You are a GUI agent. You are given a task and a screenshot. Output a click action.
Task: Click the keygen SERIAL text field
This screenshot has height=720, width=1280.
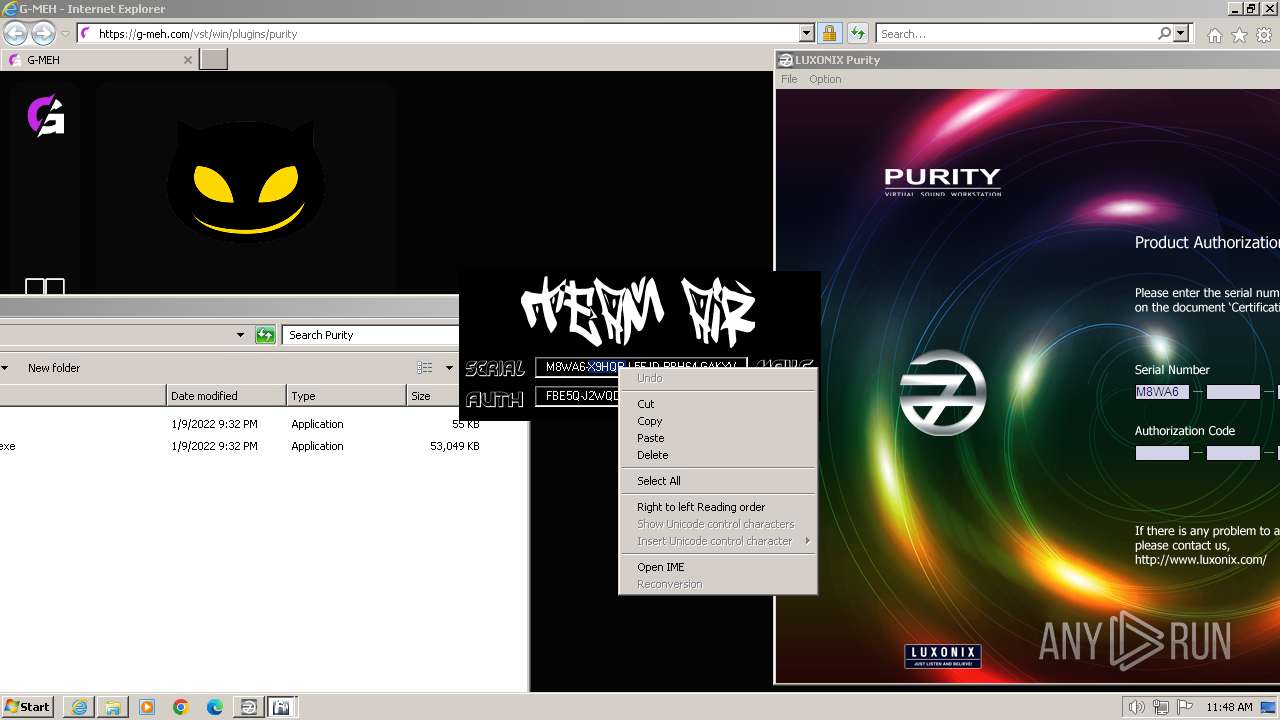[641, 367]
